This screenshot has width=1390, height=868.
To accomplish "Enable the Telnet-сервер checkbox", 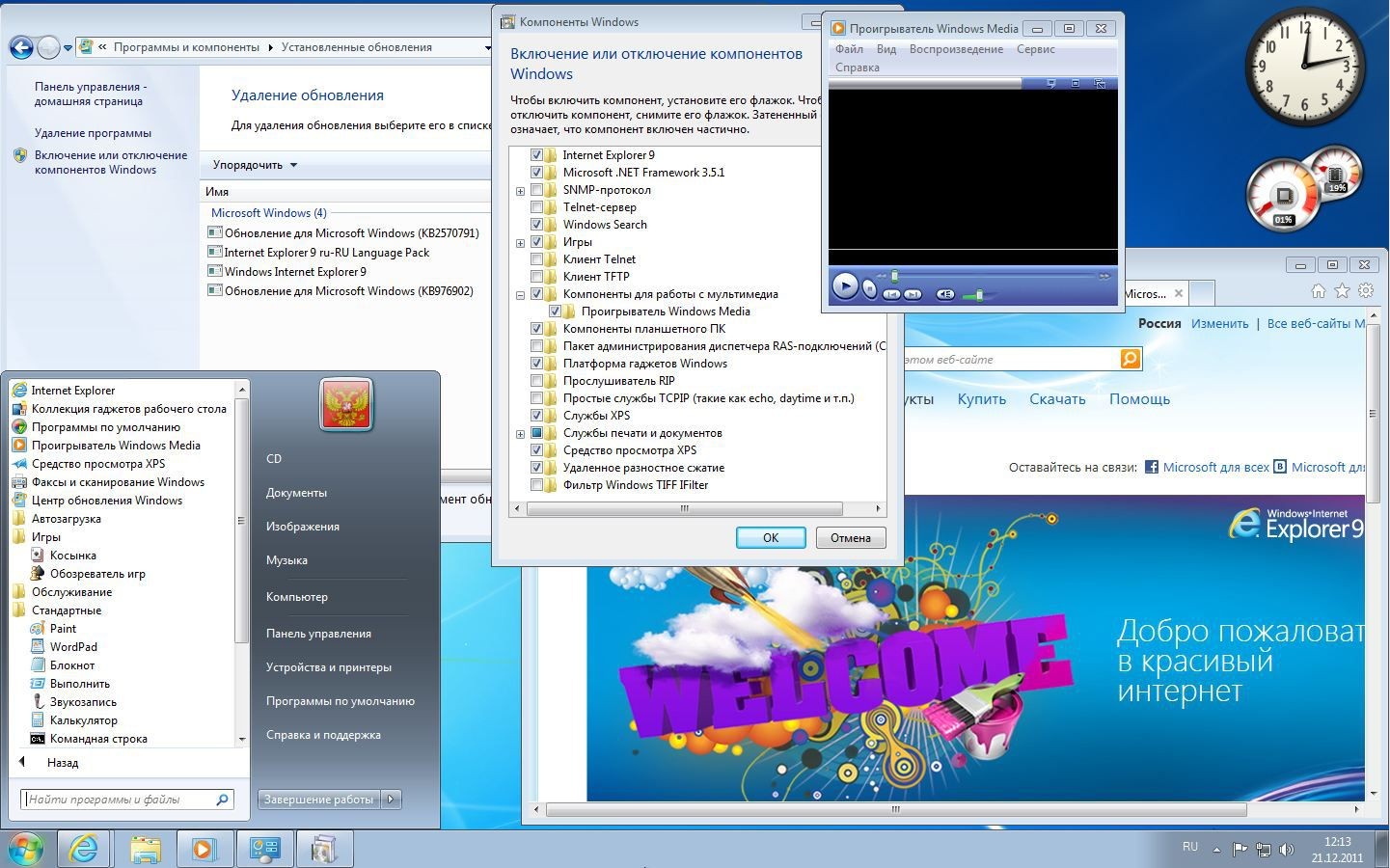I will pyautogui.click(x=536, y=206).
